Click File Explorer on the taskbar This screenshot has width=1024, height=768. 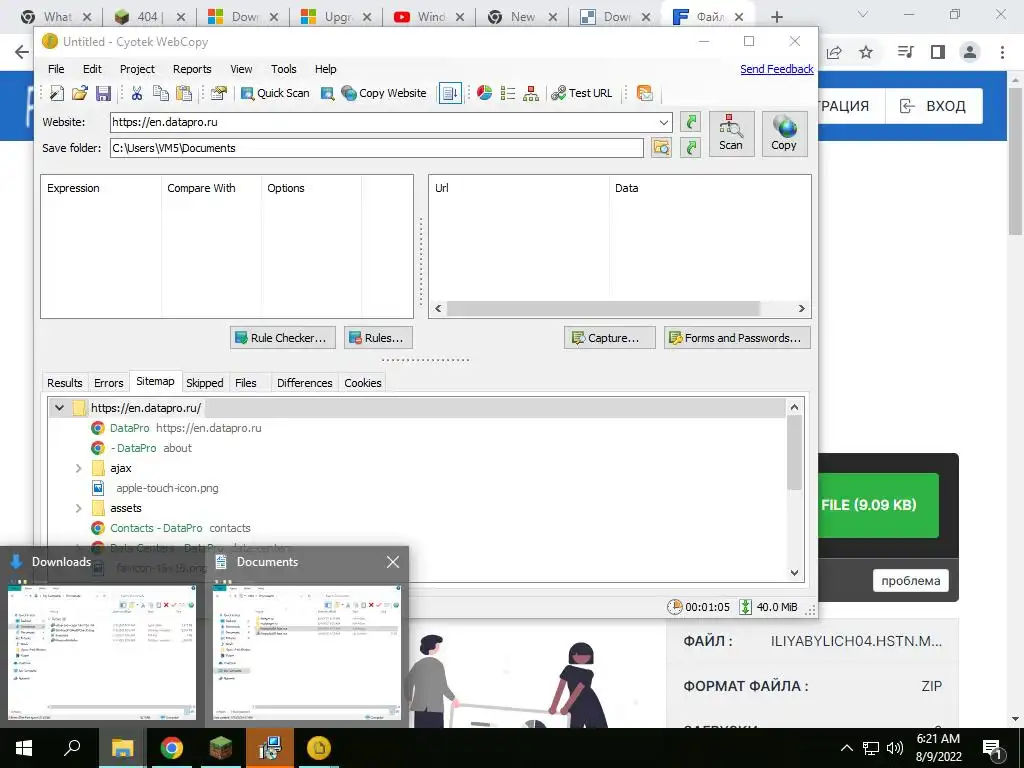point(122,748)
